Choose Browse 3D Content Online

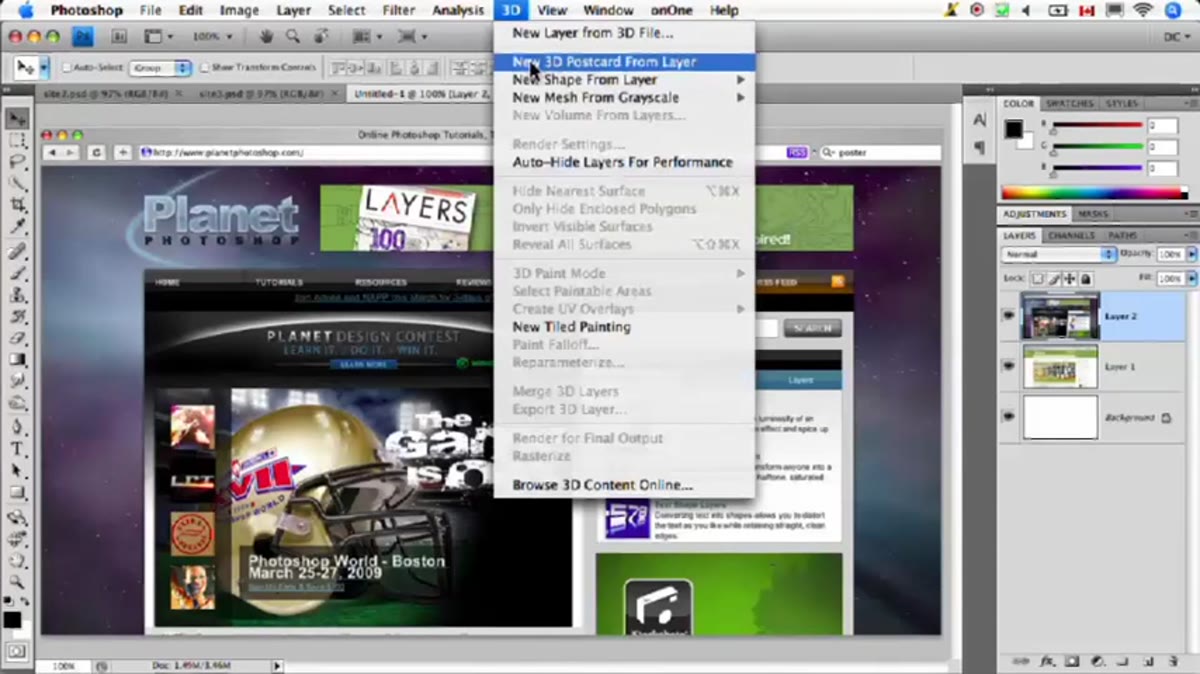pos(602,485)
